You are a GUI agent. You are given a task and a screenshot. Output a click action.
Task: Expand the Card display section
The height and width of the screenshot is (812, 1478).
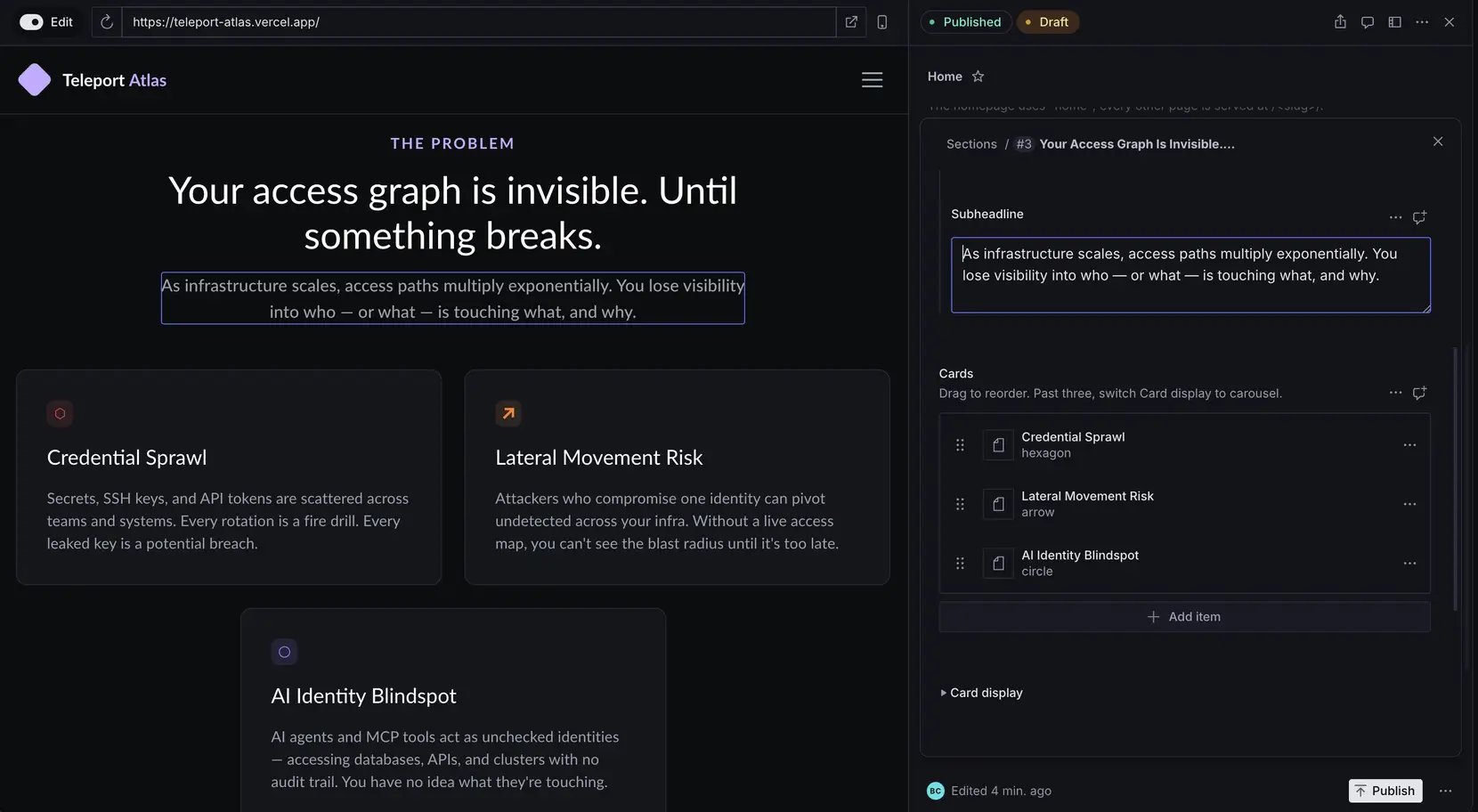click(981, 693)
